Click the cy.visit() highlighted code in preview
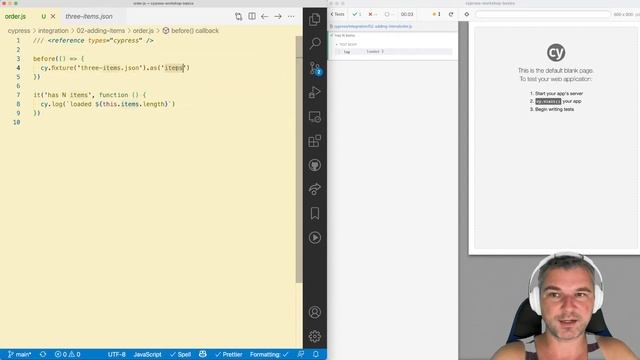Viewport: 640px width, 360px height. [548, 101]
